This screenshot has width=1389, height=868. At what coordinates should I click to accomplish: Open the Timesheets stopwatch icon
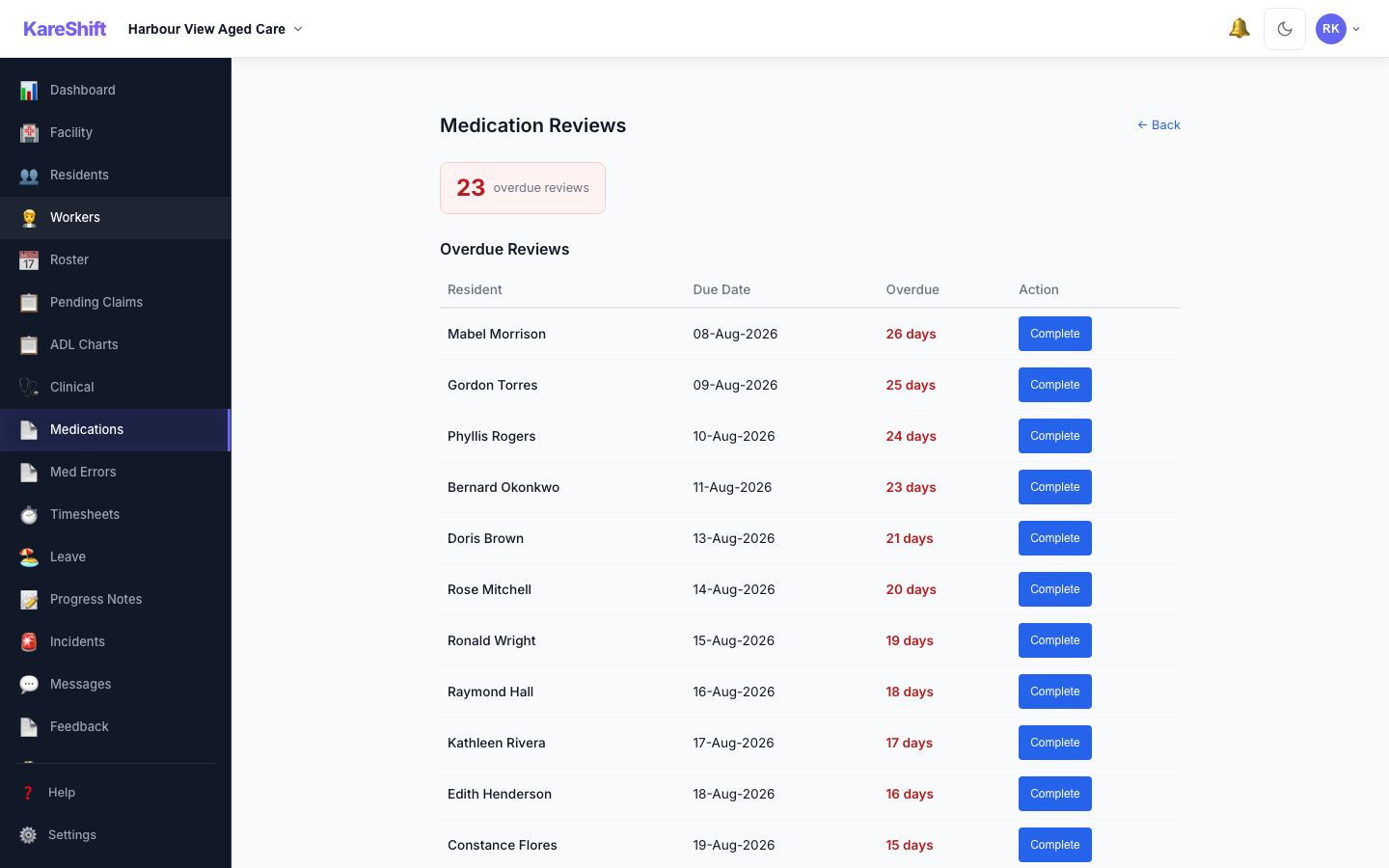tap(29, 514)
